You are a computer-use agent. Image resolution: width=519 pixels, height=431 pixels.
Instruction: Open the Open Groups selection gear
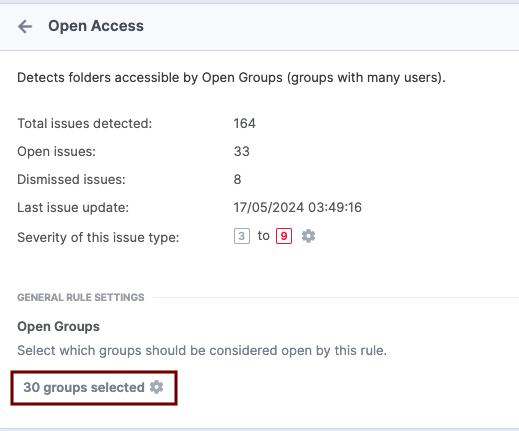coord(156,387)
